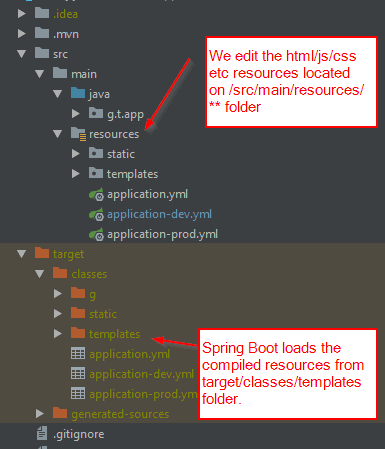Expand the .idea folder arrow
Screen dimensions: 385x449
point(22,14)
